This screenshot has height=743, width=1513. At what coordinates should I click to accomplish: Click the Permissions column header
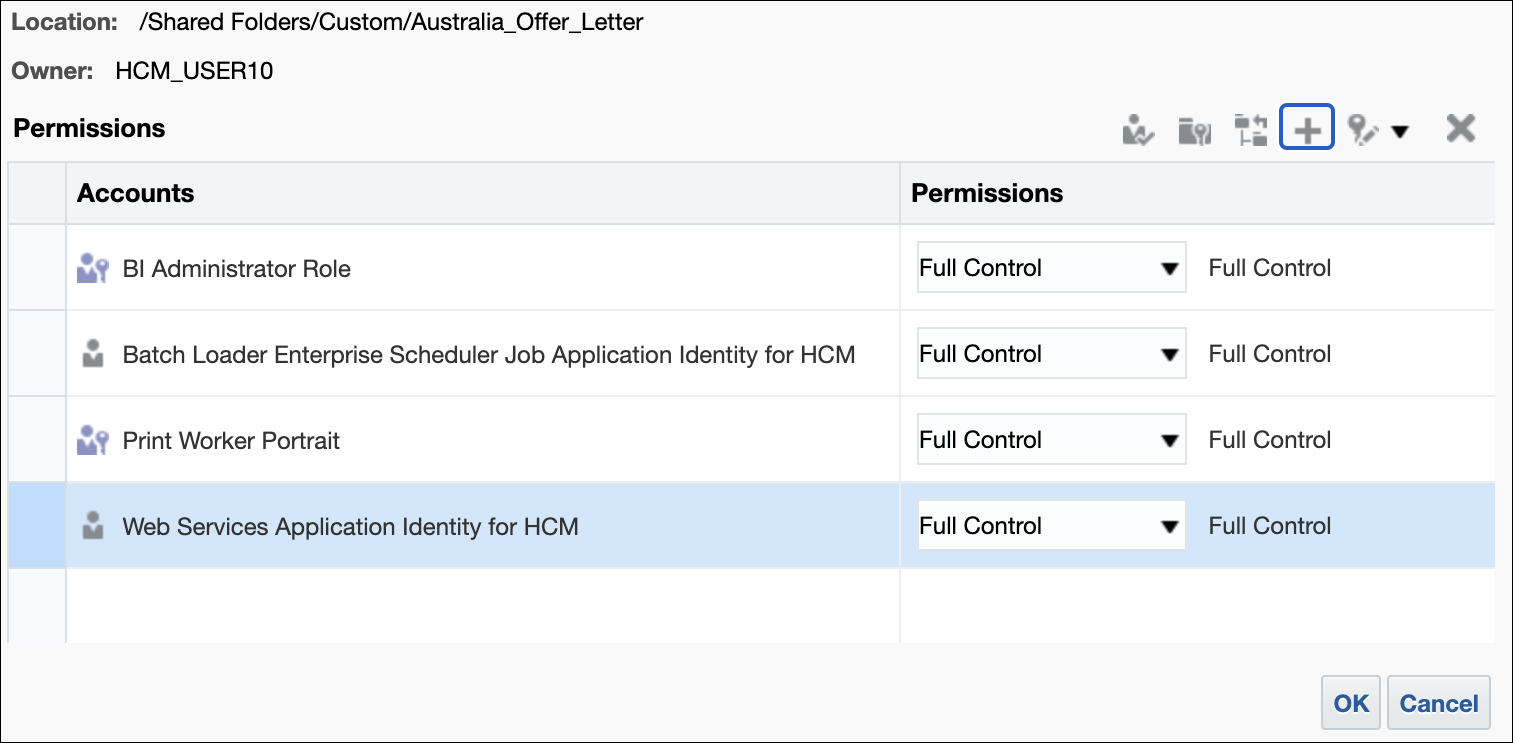(987, 193)
